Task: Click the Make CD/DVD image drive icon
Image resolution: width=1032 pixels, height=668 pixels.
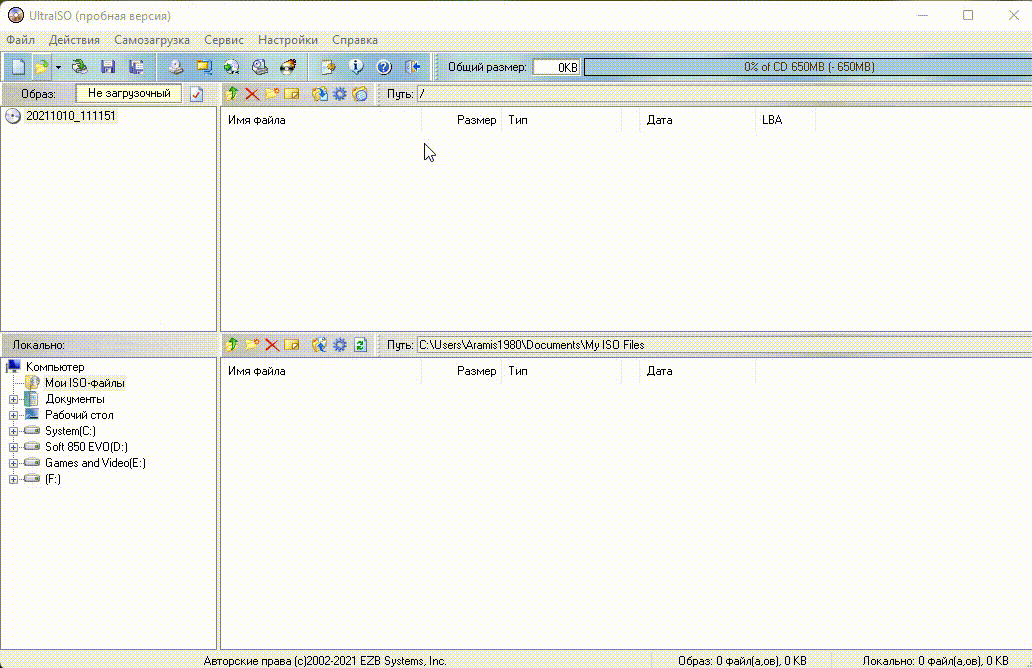Action: tap(175, 66)
